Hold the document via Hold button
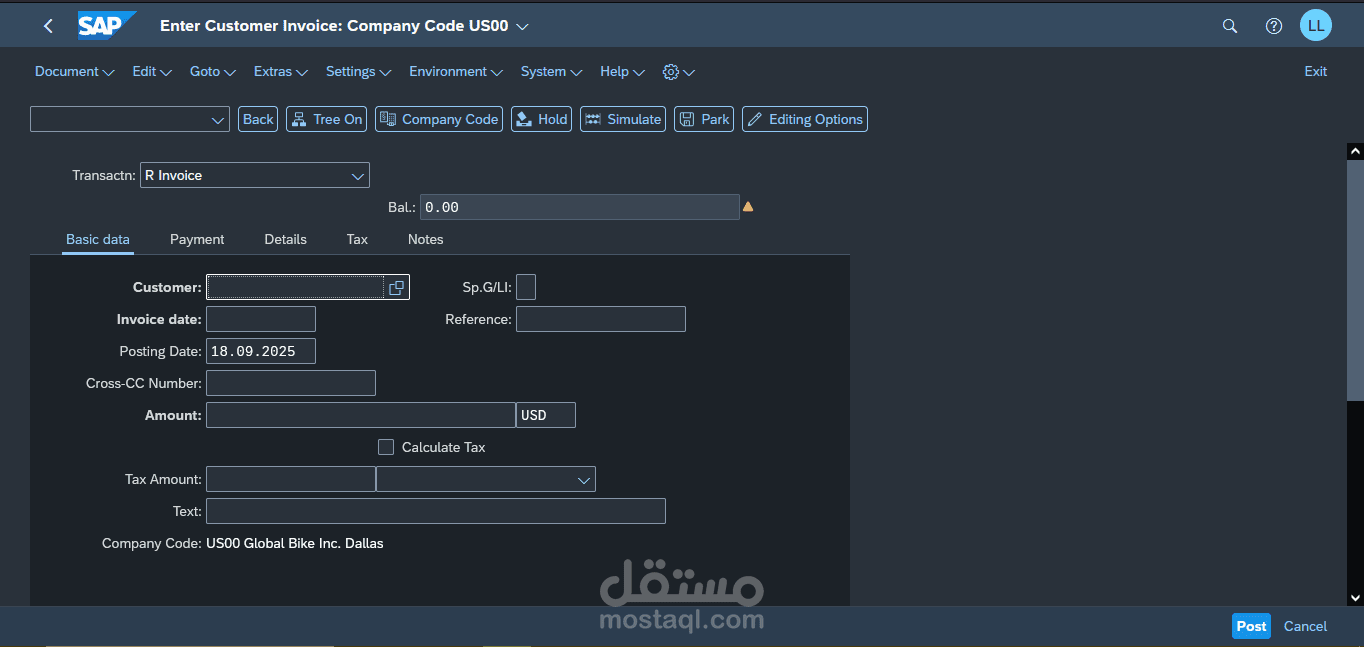Screen dimensions: 1364x647 click(541, 119)
